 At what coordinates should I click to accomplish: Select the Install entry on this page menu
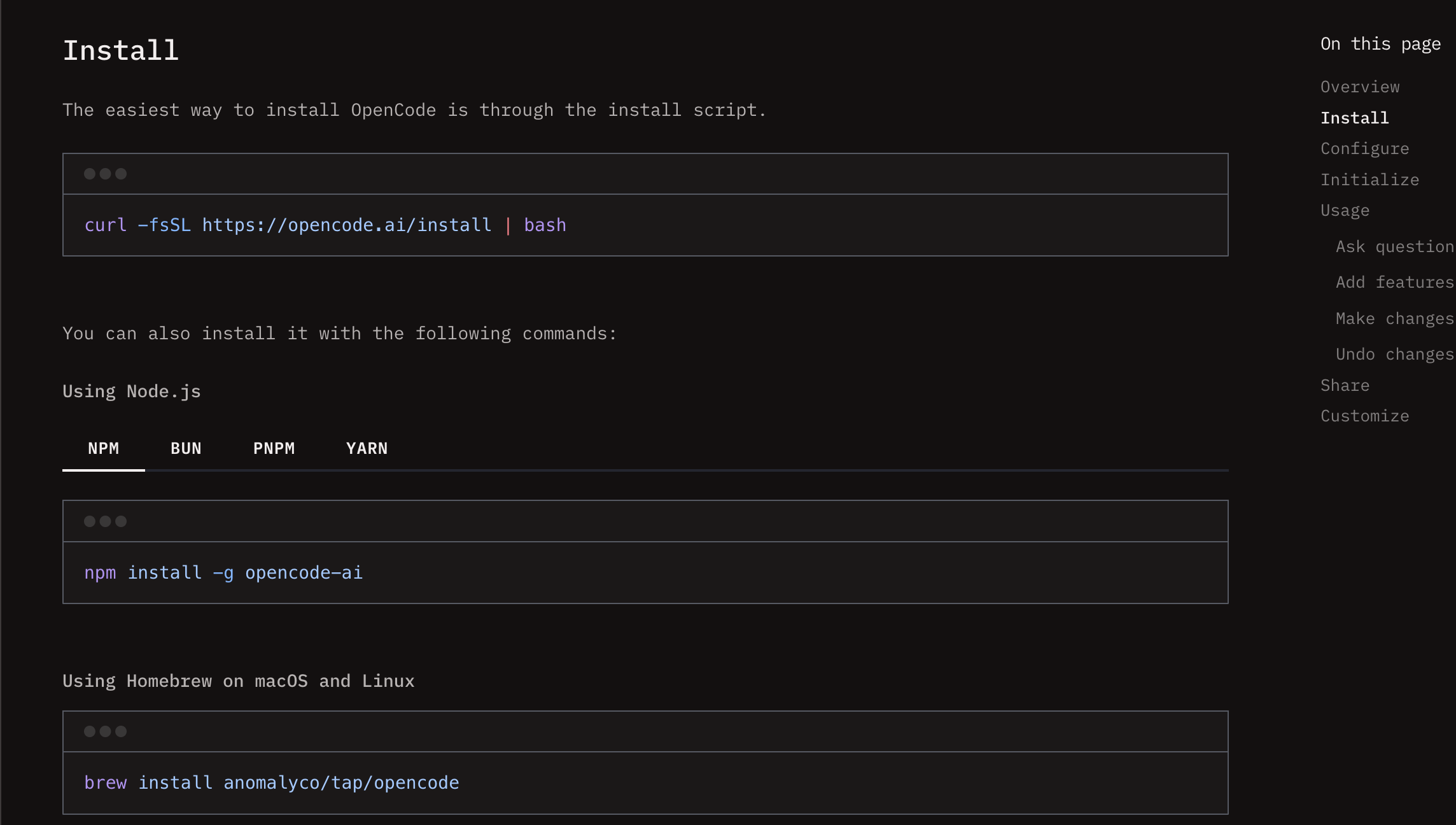pos(1354,117)
